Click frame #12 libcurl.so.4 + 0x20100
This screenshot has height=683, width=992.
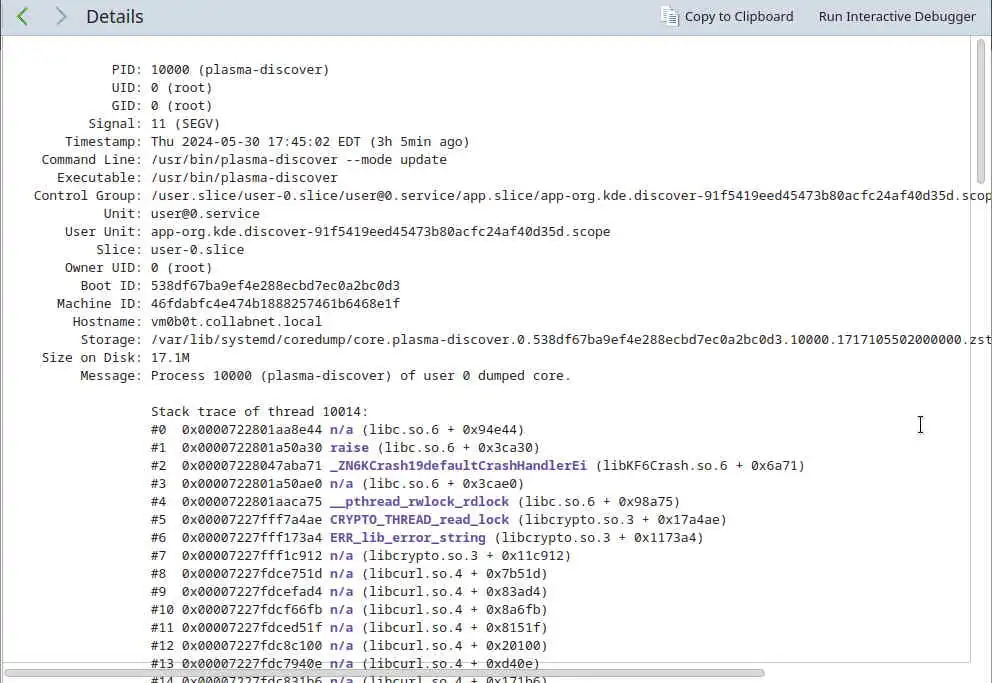454,646
